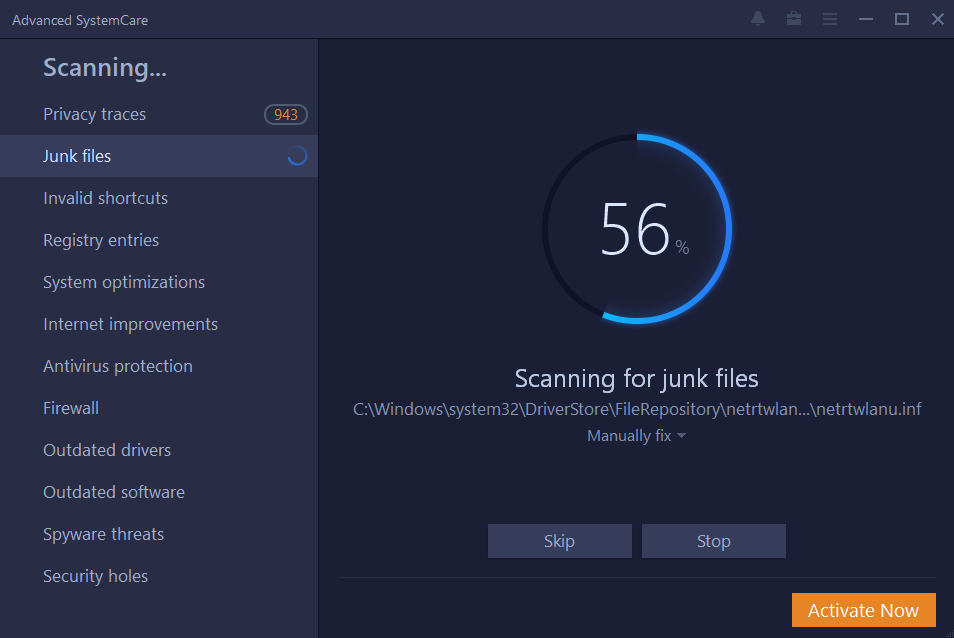Click the Activate Now button
Image resolution: width=954 pixels, height=638 pixels.
click(x=863, y=610)
